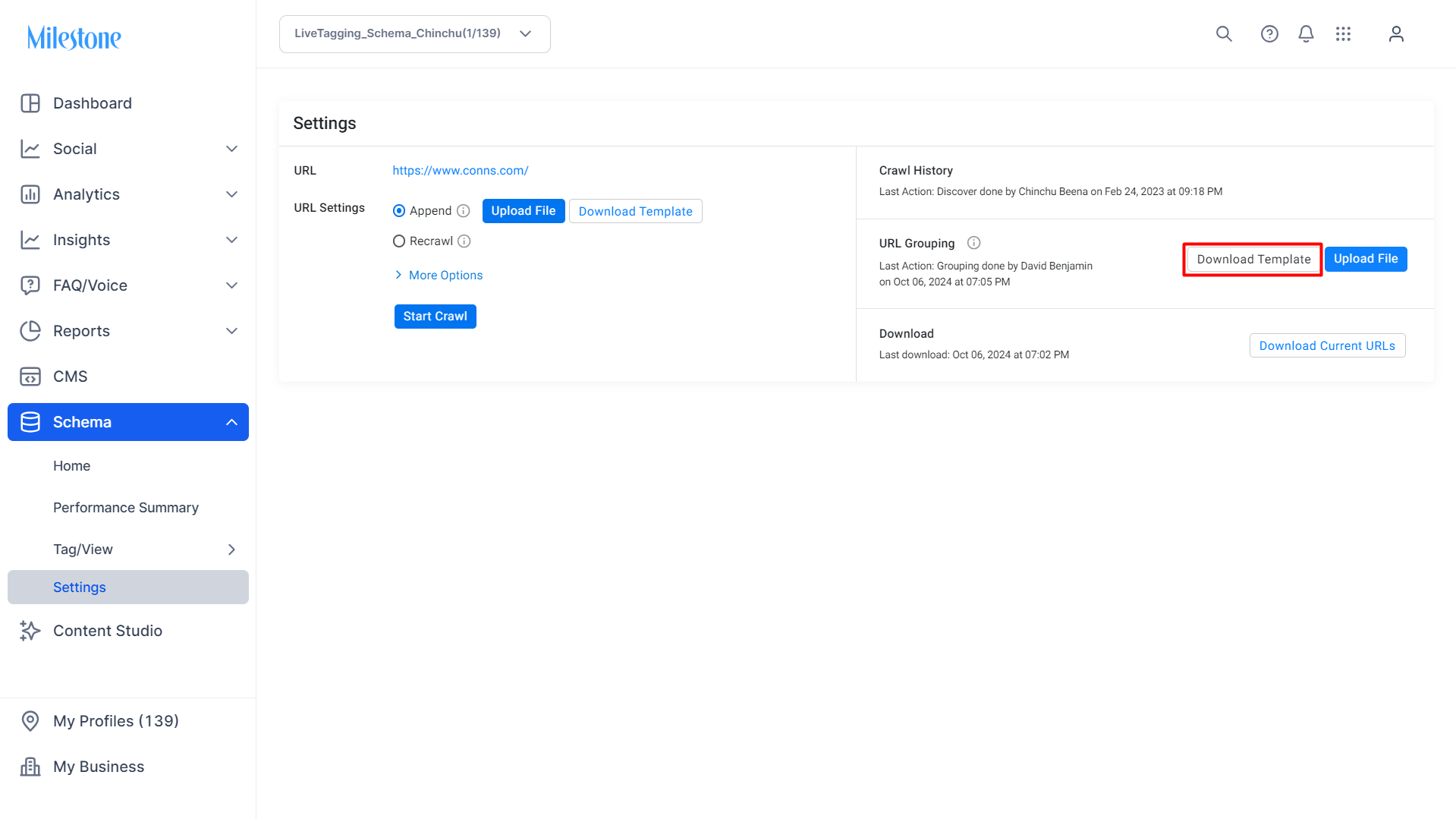Click the My Profiles location pin icon
Image resolution: width=1456 pixels, height=819 pixels.
[30, 721]
